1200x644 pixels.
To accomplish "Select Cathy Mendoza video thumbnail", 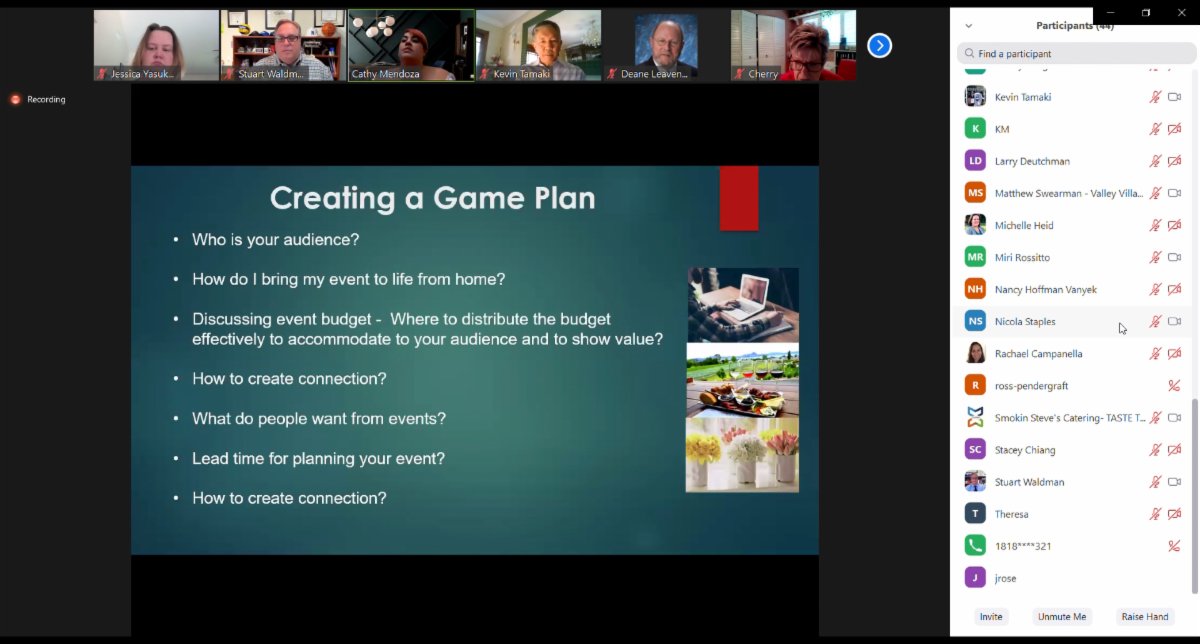I will [x=411, y=46].
